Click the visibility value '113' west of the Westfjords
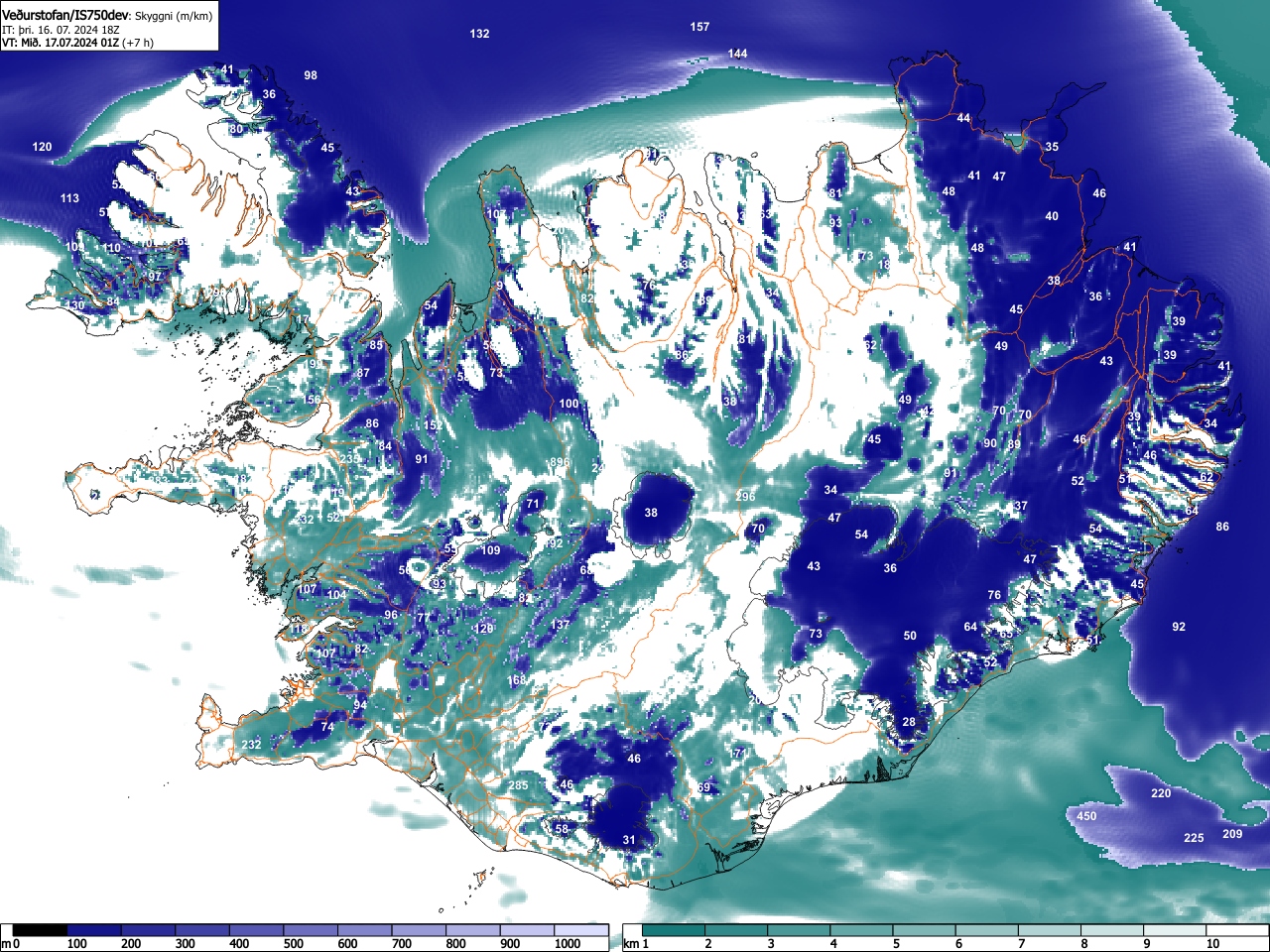The width and height of the screenshot is (1270, 952). point(69,198)
